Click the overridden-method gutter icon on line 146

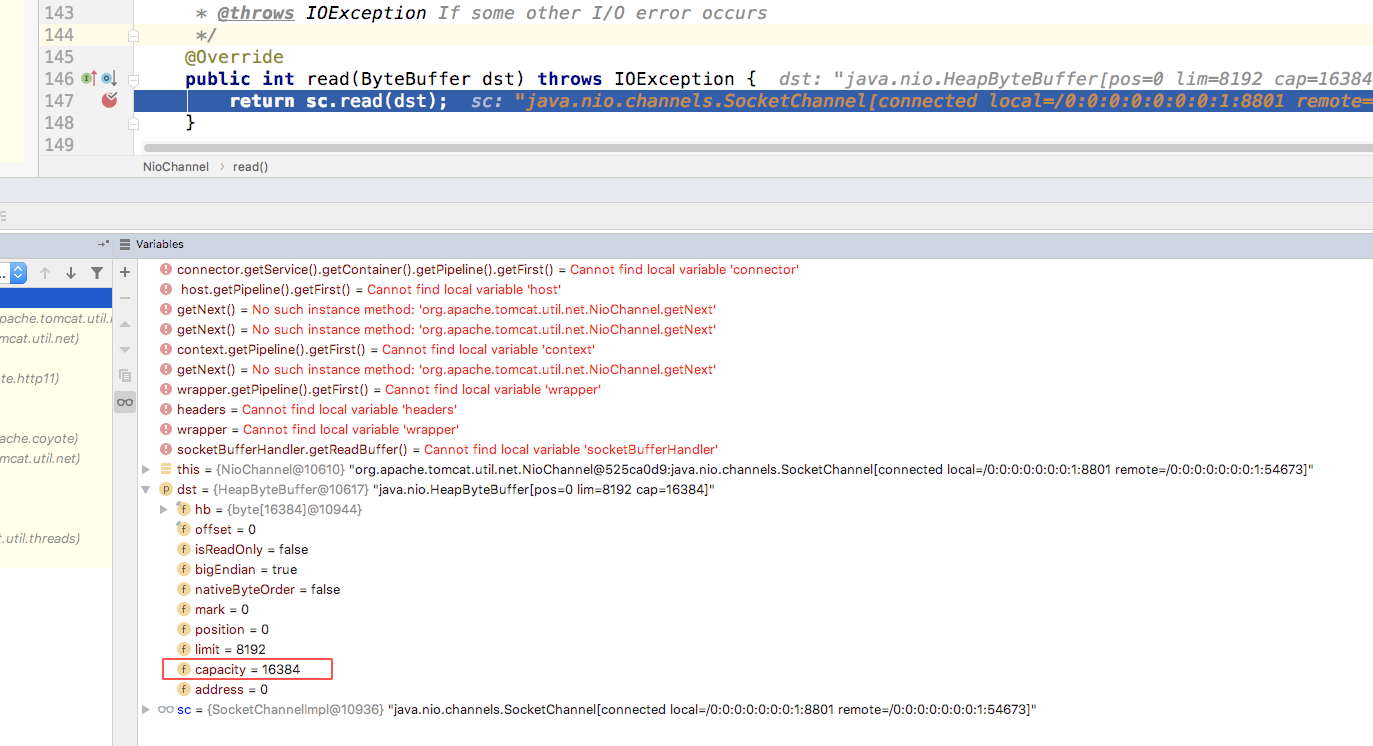click(108, 78)
